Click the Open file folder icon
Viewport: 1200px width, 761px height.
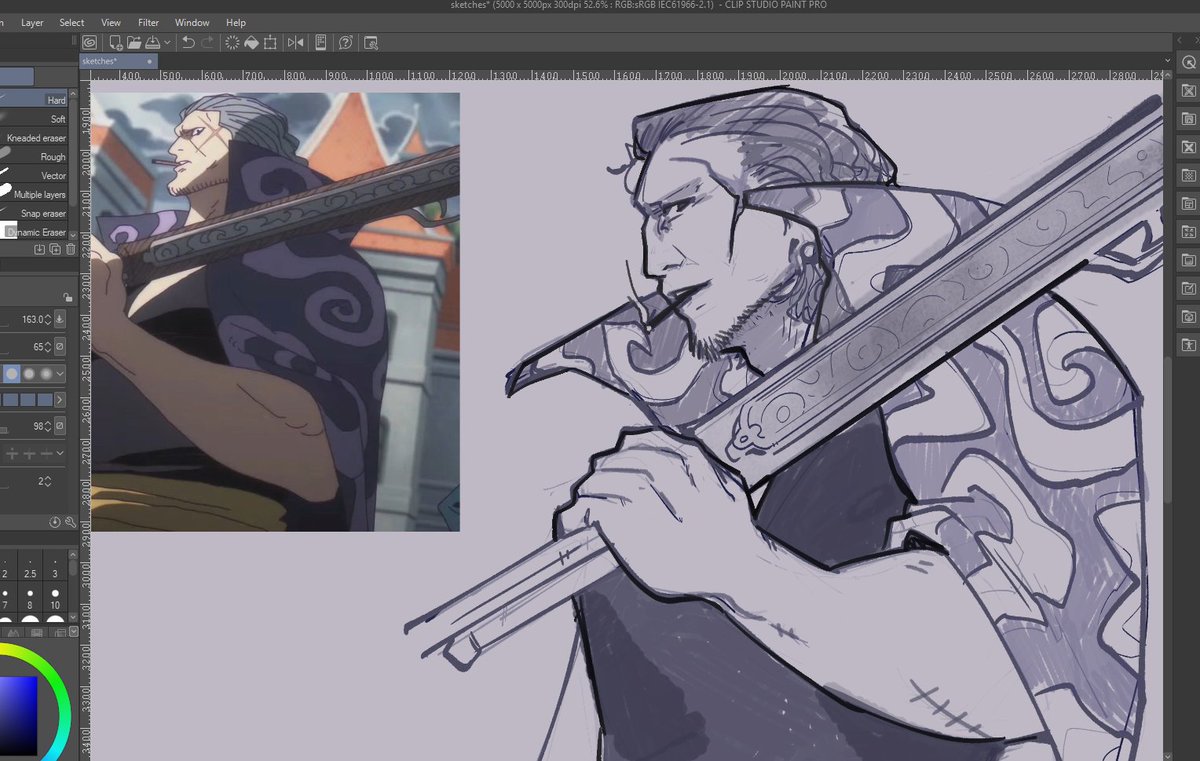pyautogui.click(x=134, y=42)
